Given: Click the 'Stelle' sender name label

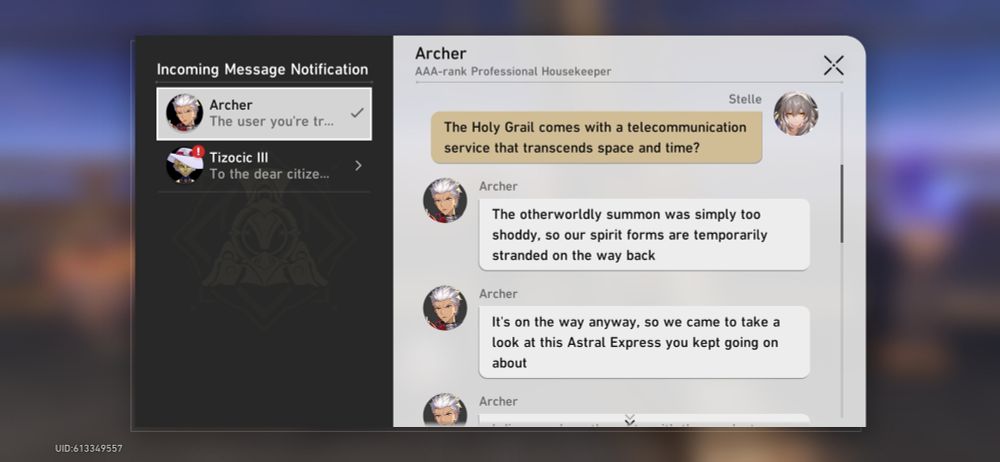Looking at the screenshot, I should (x=745, y=99).
